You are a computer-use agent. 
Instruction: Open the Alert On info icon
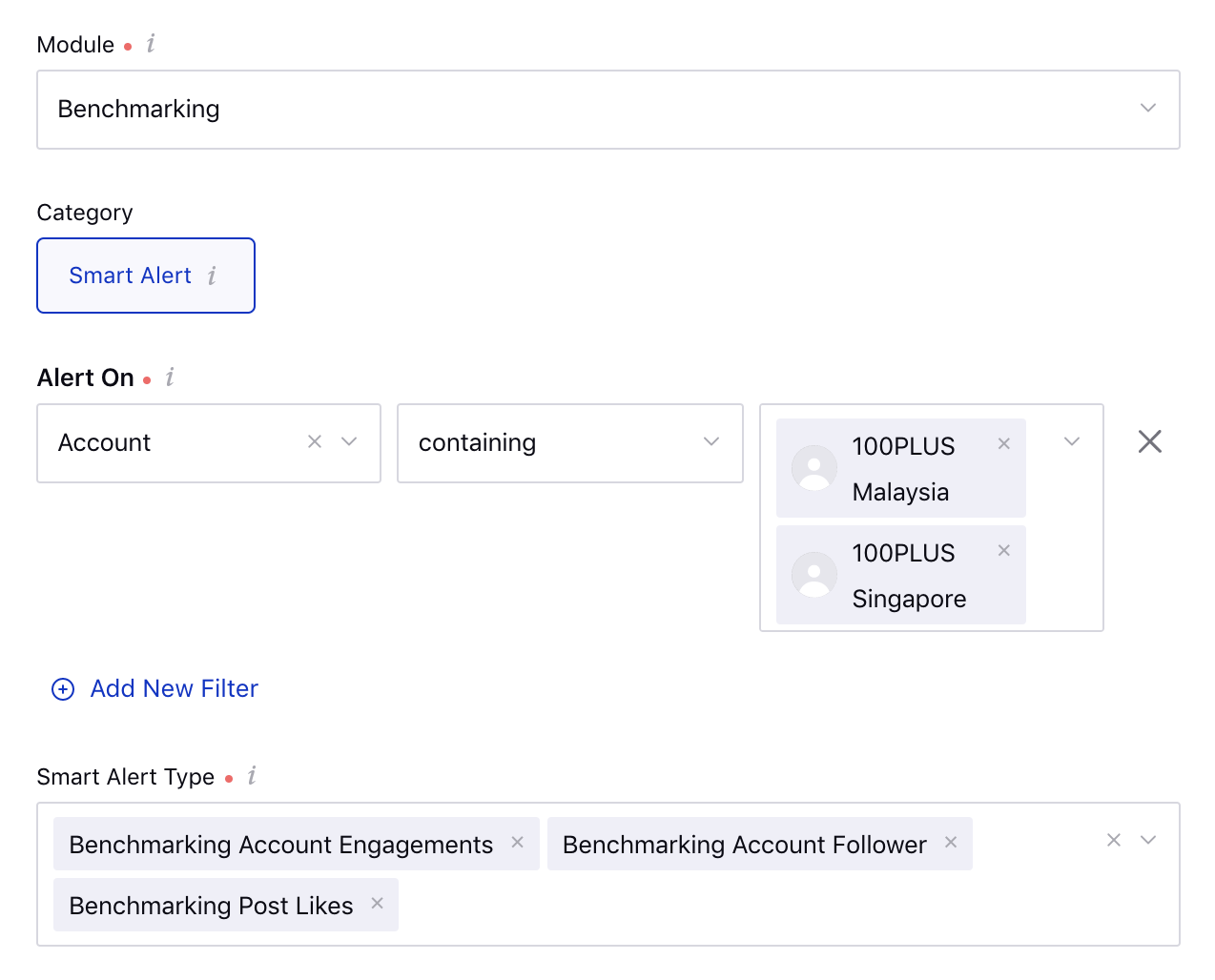point(170,378)
